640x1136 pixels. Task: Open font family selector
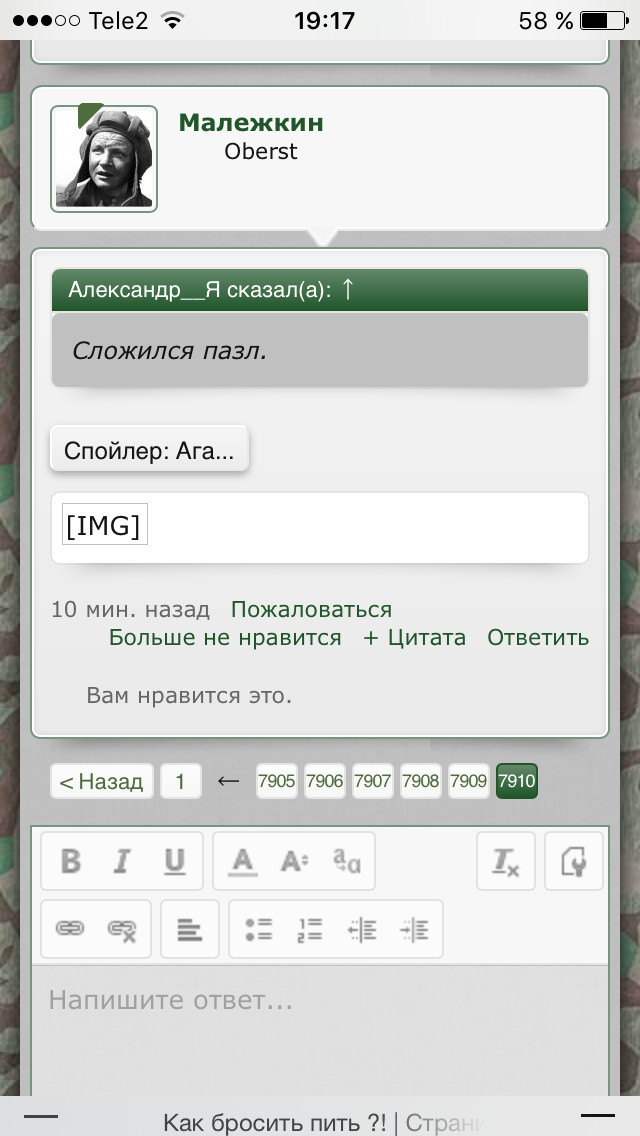346,861
